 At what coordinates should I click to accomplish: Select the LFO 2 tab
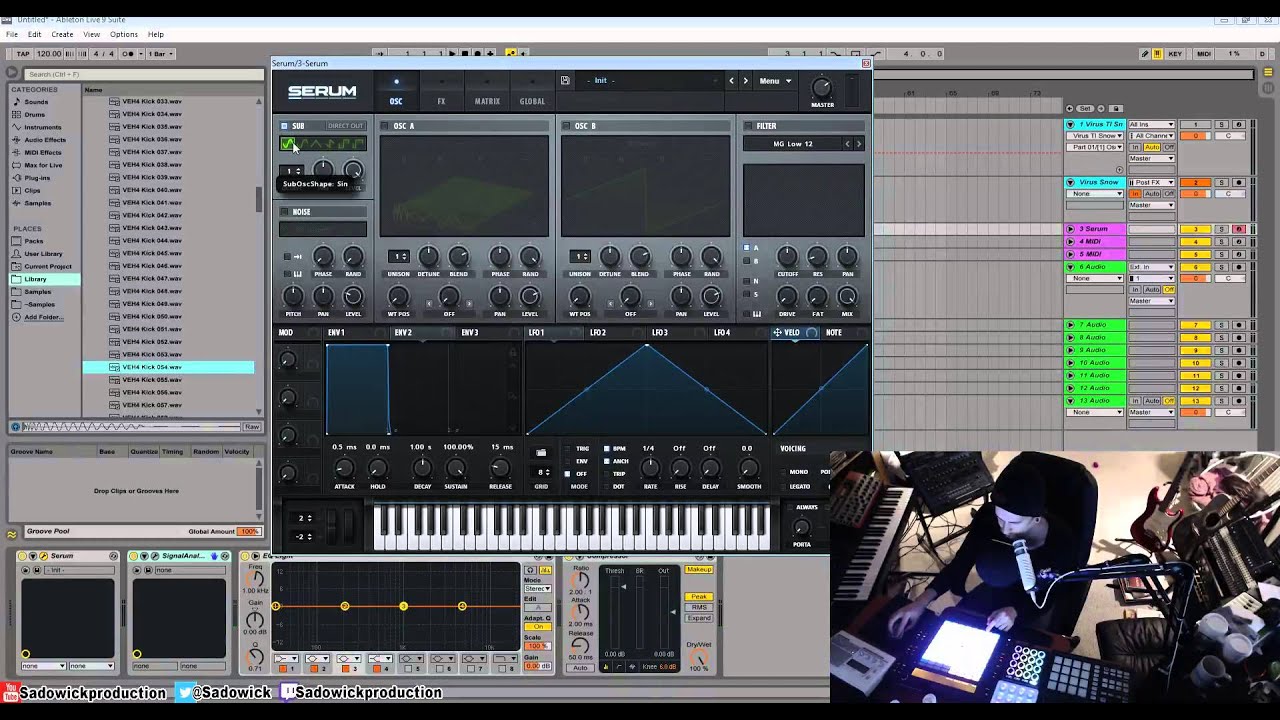598,333
